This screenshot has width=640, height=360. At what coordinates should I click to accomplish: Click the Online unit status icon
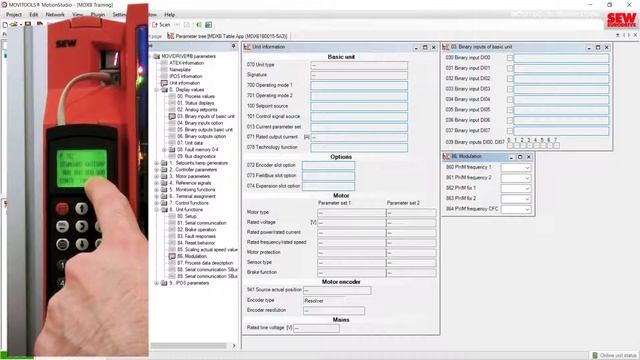tap(595, 356)
